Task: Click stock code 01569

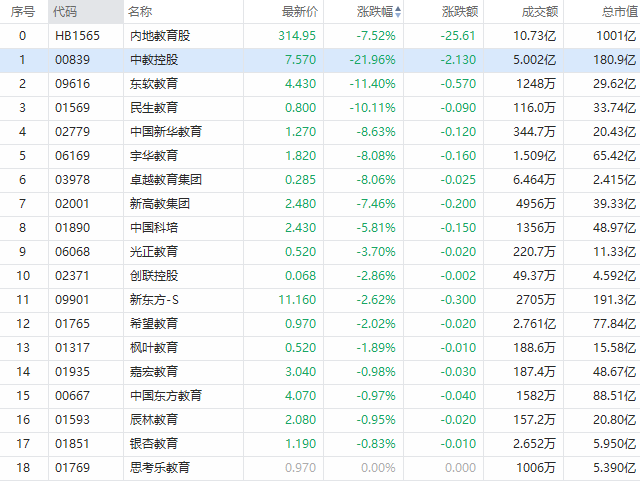Action: coord(72,108)
